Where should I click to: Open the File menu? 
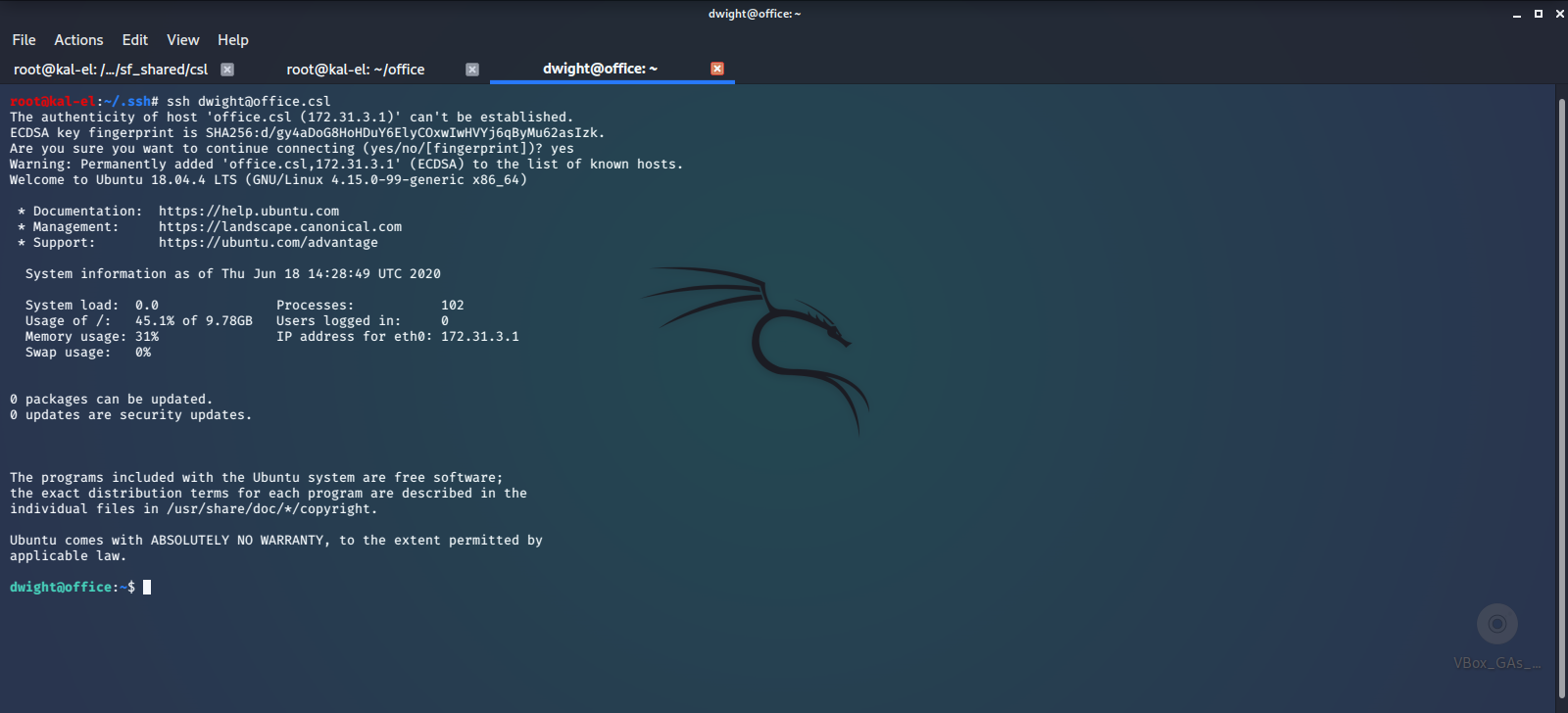click(24, 40)
